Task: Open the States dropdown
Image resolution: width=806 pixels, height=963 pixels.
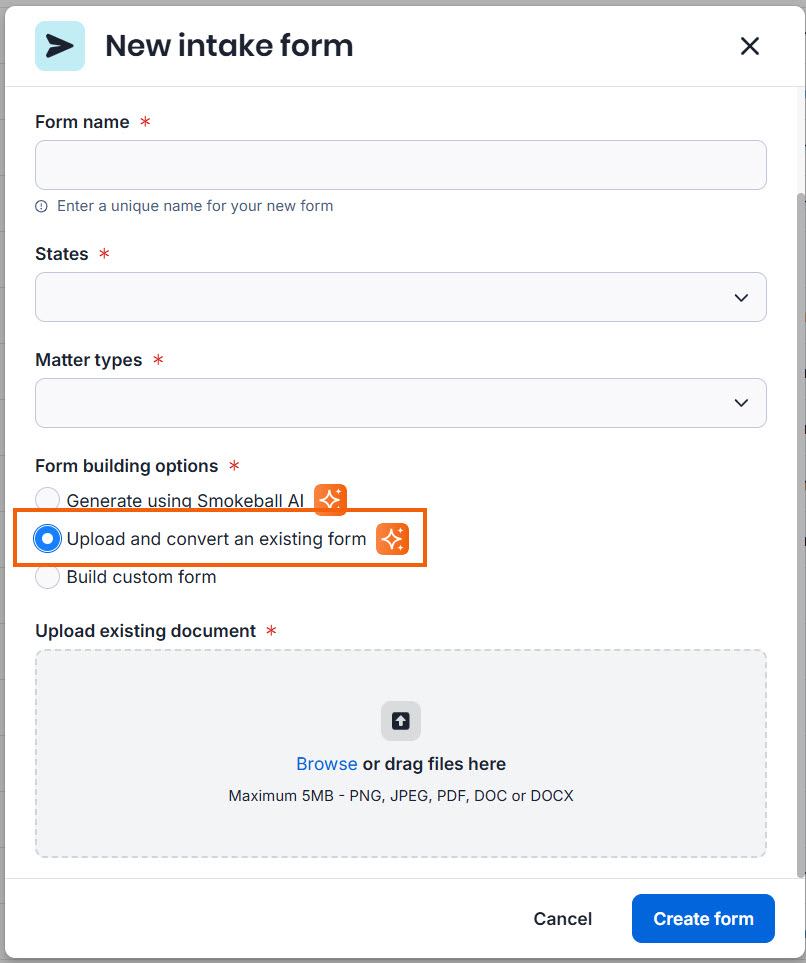Action: point(401,297)
